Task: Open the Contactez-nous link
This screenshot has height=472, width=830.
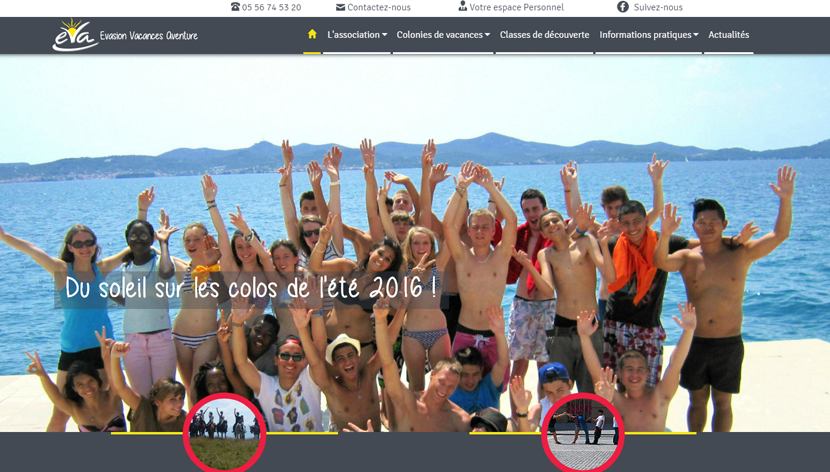Action: [379, 7]
